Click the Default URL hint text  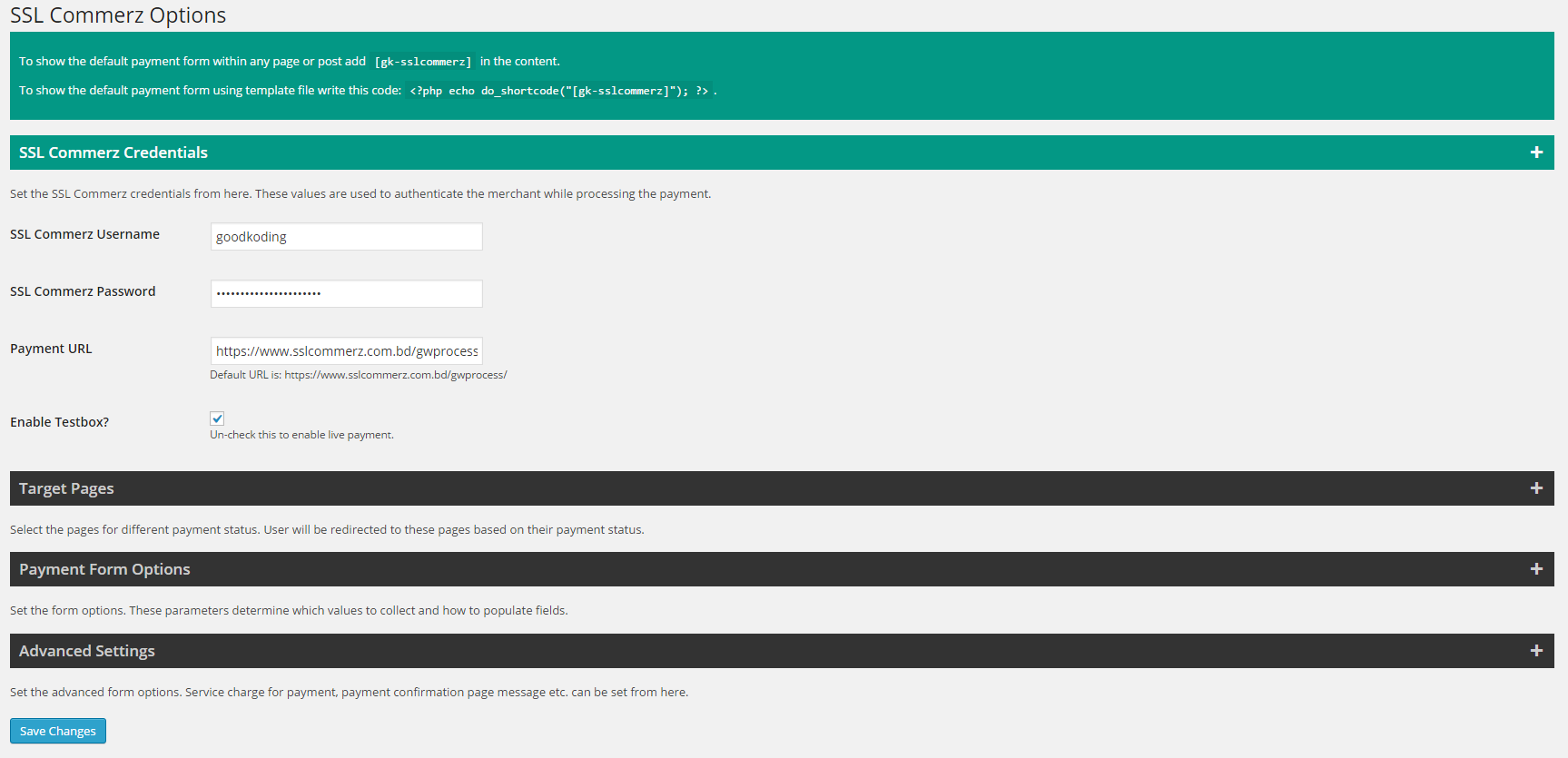pyautogui.click(x=359, y=375)
